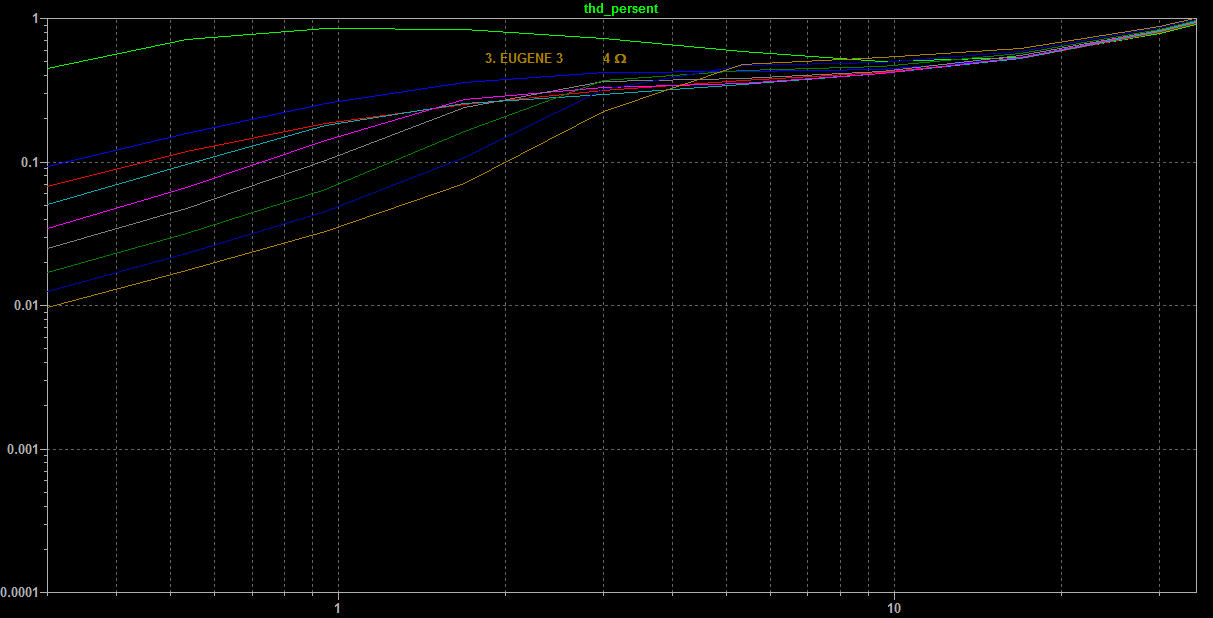Click the magenta curve's left starting point
The width and height of the screenshot is (1213, 618).
tap(50, 229)
